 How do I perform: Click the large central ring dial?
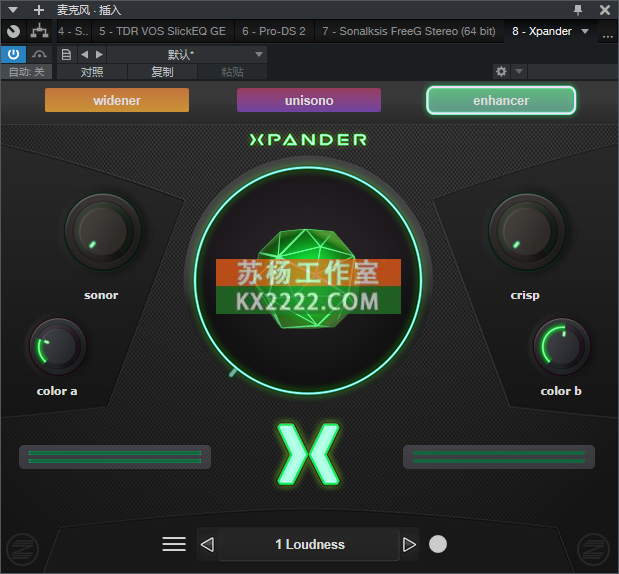[x=308, y=280]
